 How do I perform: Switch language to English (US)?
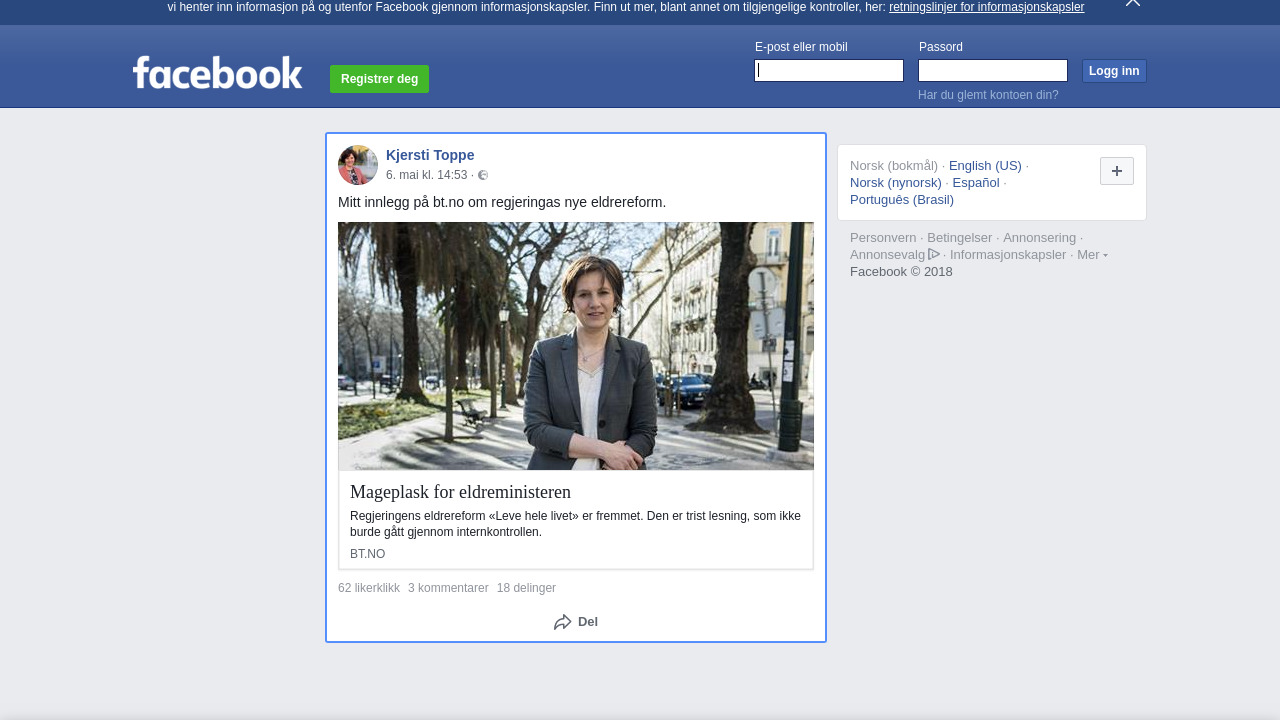(985, 166)
